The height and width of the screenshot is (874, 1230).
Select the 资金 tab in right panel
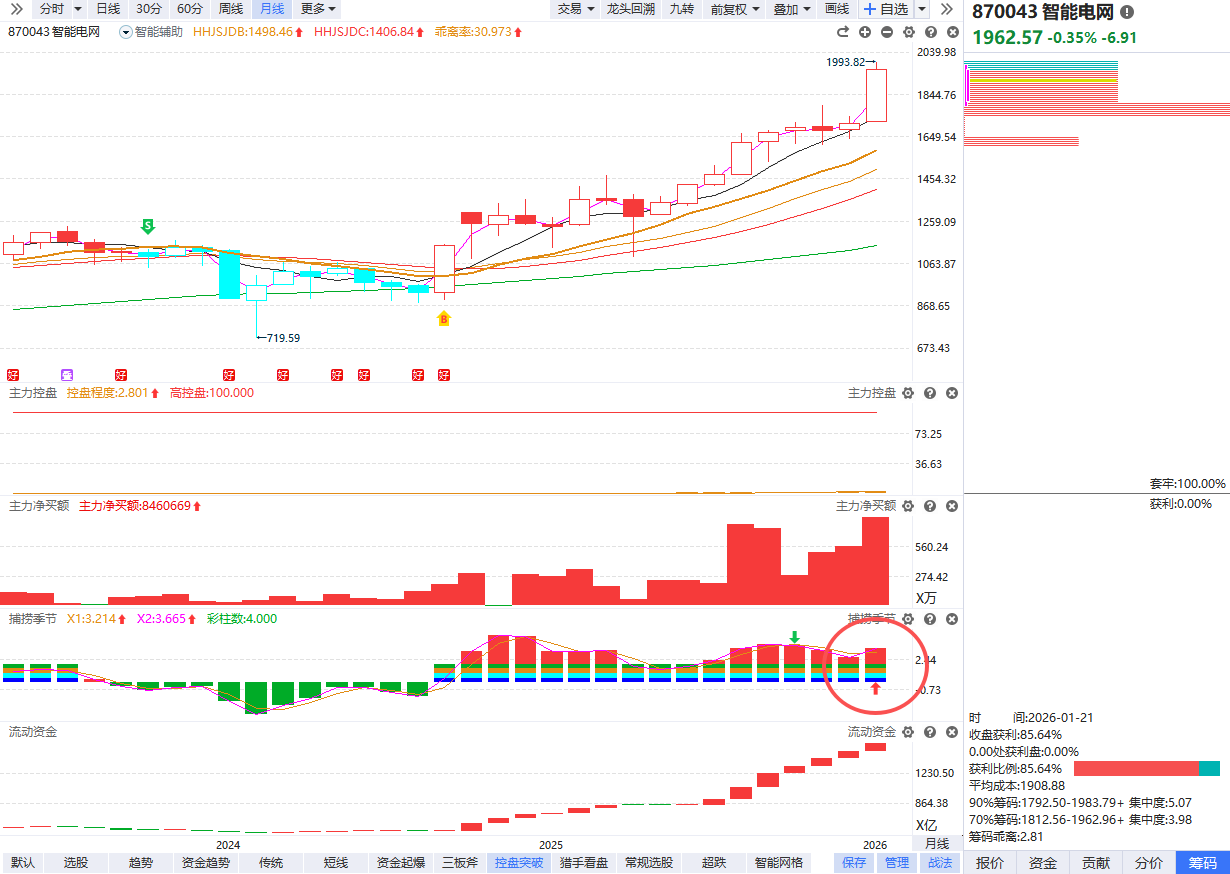[1043, 863]
